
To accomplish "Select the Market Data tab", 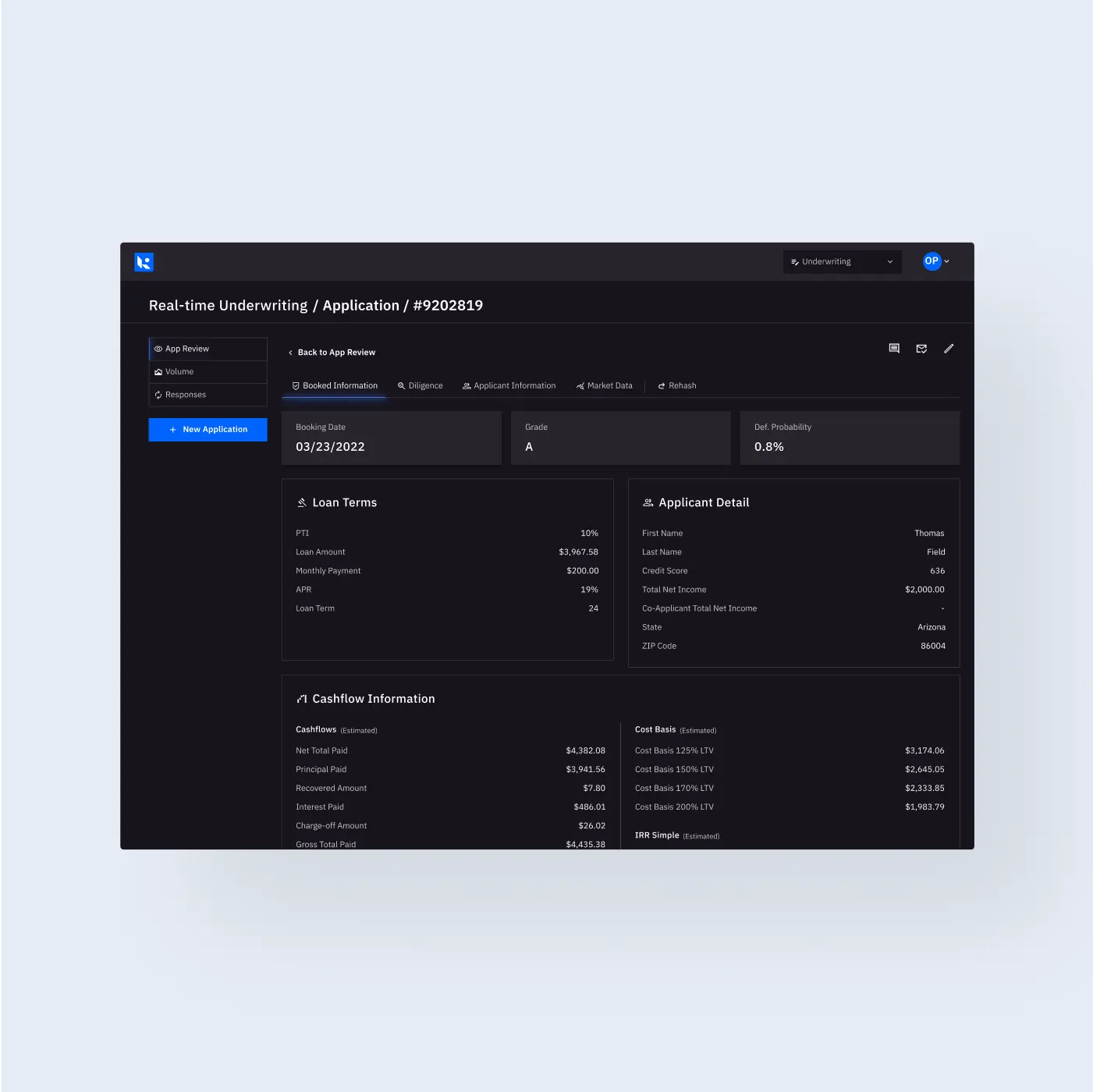I will point(605,386).
